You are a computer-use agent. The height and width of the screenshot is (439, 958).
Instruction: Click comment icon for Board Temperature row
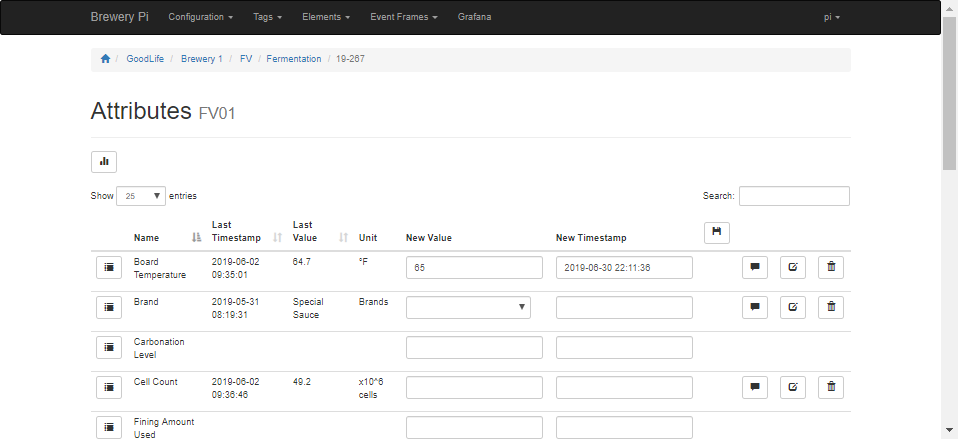point(755,267)
